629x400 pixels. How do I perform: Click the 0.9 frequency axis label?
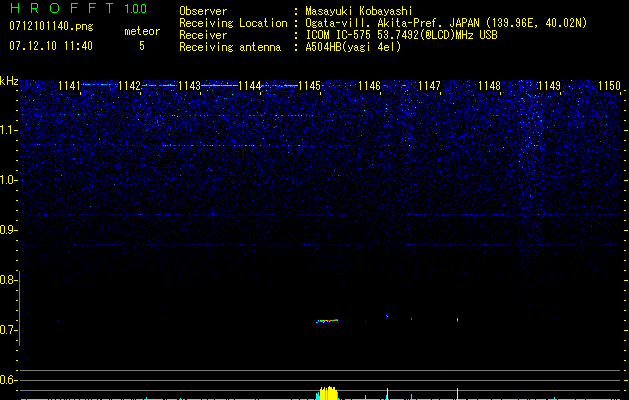(8, 230)
